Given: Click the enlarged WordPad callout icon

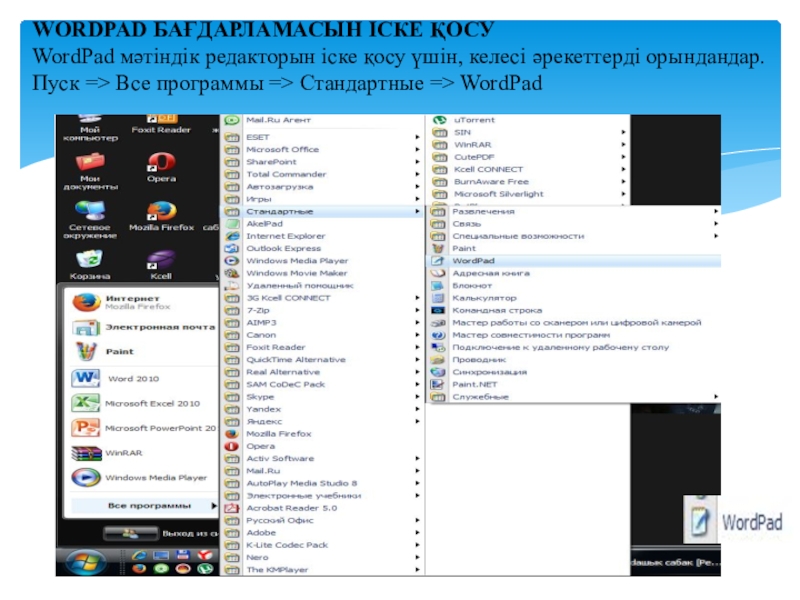Looking at the screenshot, I should [701, 521].
